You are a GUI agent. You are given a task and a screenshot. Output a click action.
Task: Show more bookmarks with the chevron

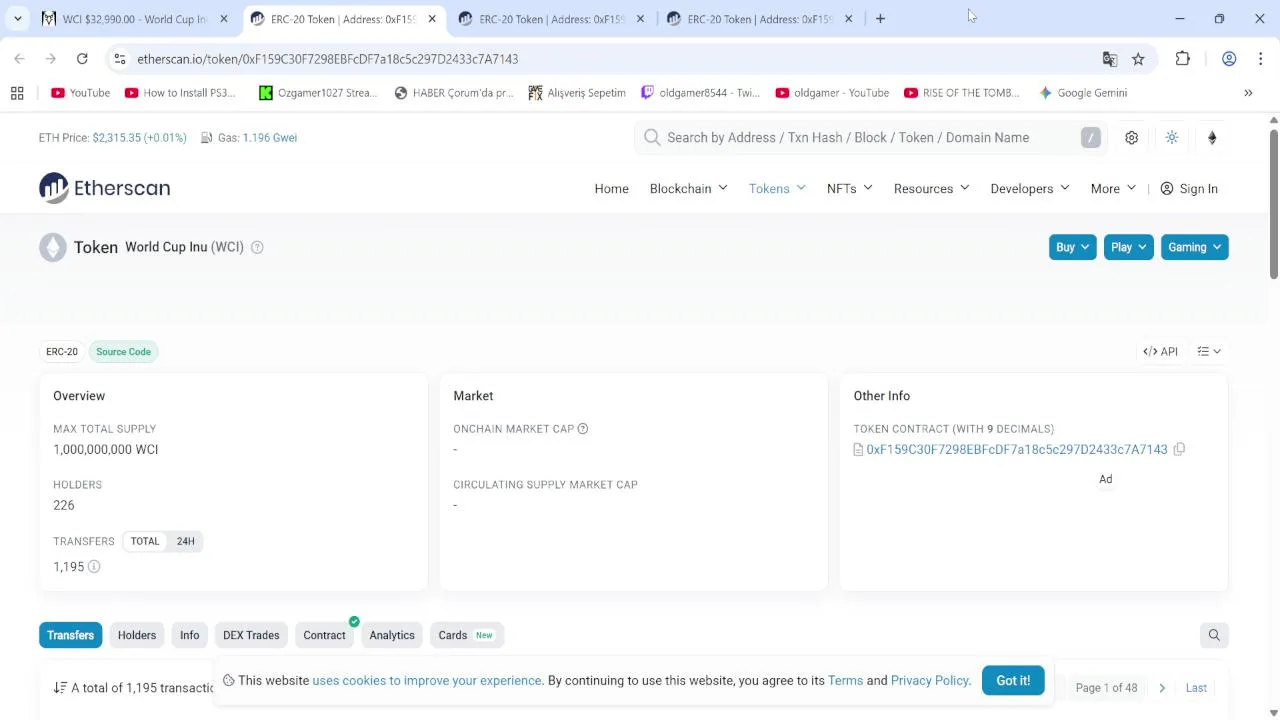tap(1248, 93)
